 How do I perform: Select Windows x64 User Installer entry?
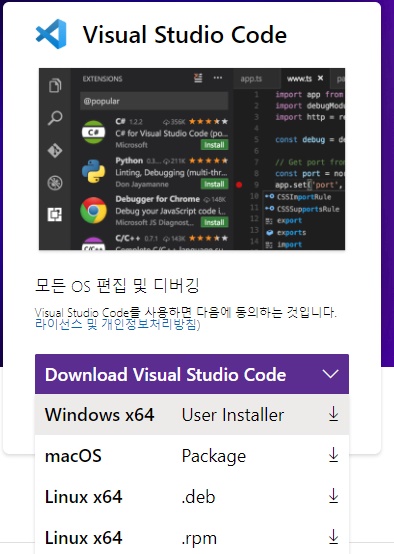[x=192, y=415]
